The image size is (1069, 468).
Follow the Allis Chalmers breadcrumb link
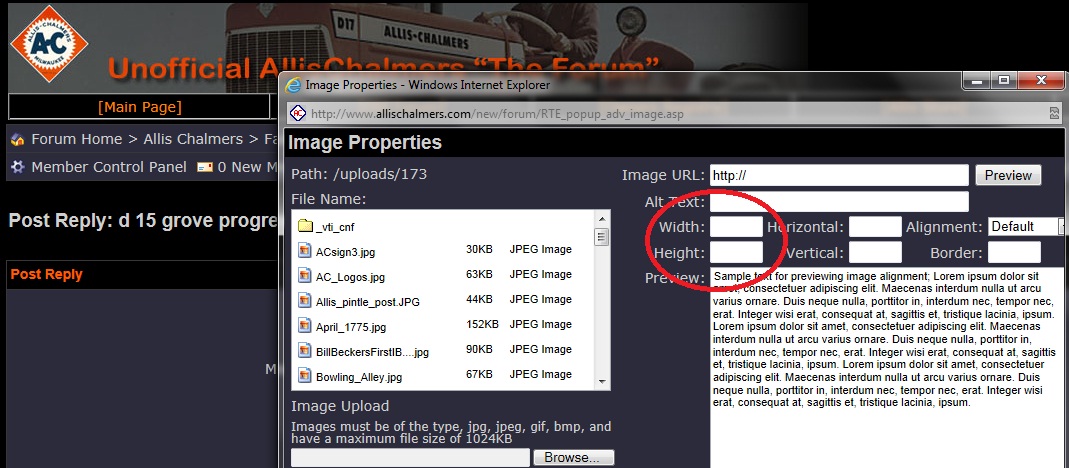193,139
